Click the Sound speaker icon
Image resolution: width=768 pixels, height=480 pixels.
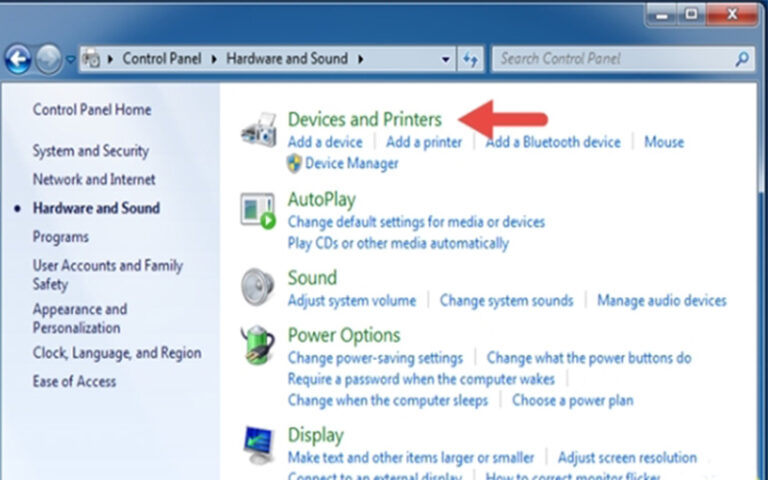coord(258,287)
